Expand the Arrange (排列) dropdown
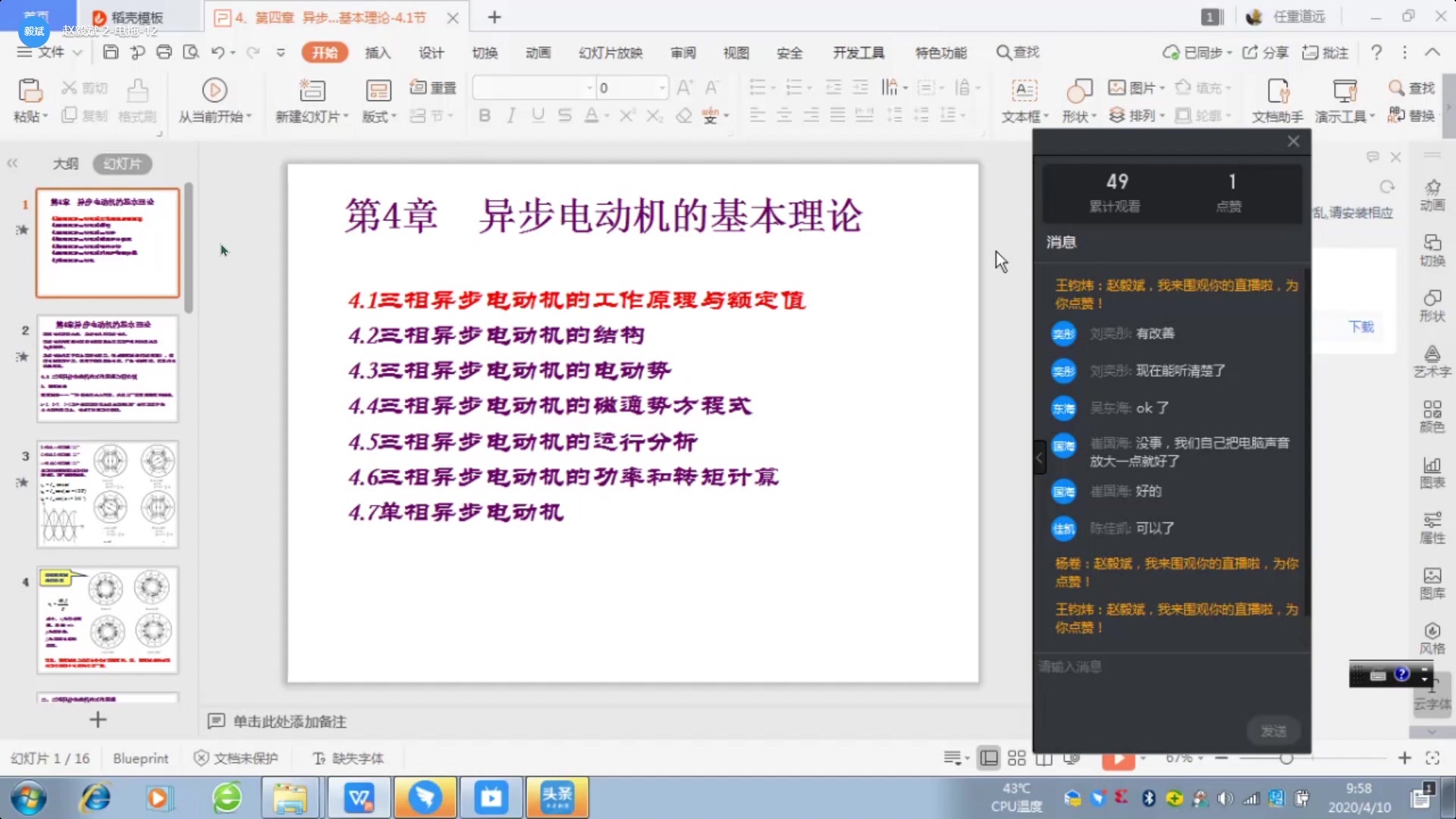The height and width of the screenshot is (819, 1456). (x=1163, y=116)
